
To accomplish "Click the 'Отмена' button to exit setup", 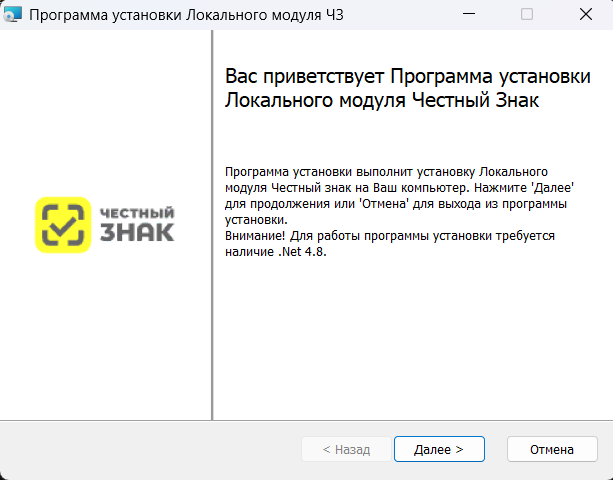I will click(x=552, y=449).
